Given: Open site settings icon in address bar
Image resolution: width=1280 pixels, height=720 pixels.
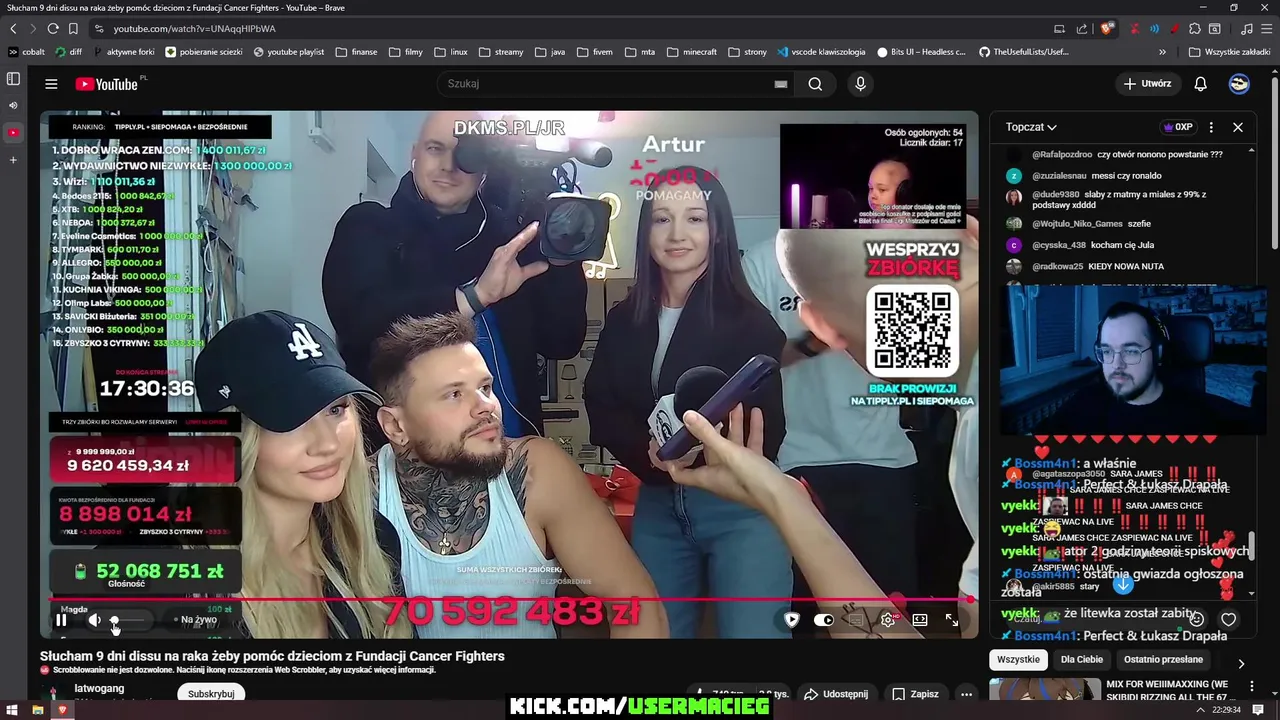Looking at the screenshot, I should click(98, 29).
